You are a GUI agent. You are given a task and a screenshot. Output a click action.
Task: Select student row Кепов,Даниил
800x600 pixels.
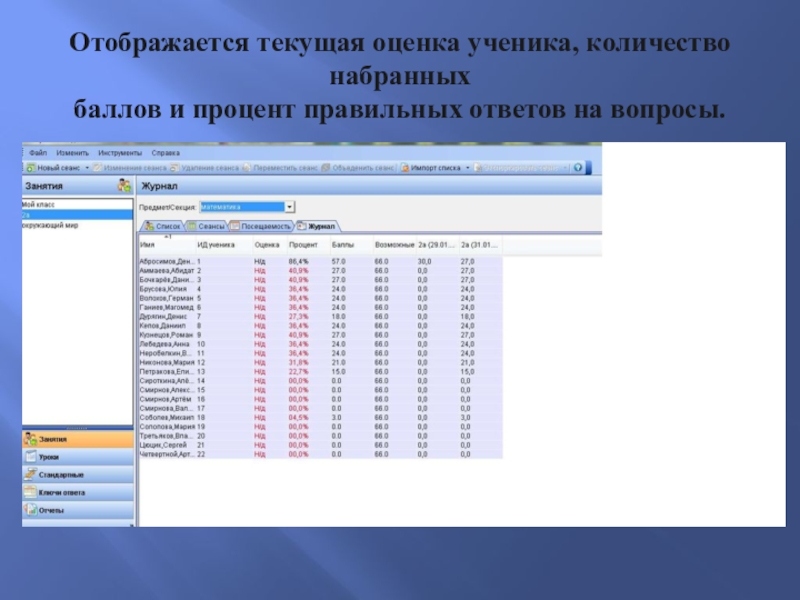click(x=320, y=326)
